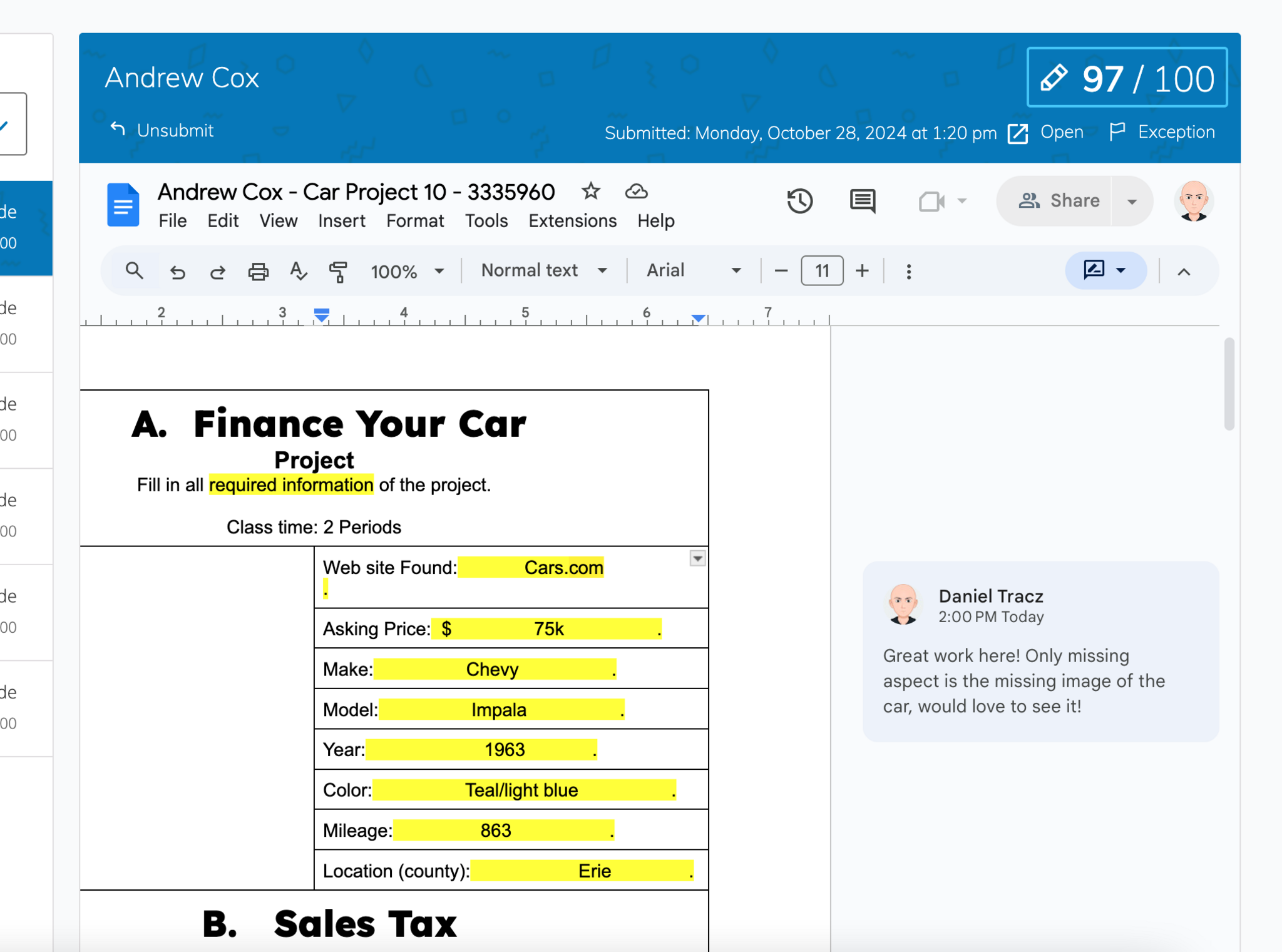Click the undo arrow icon
1282x952 pixels.
178,272
